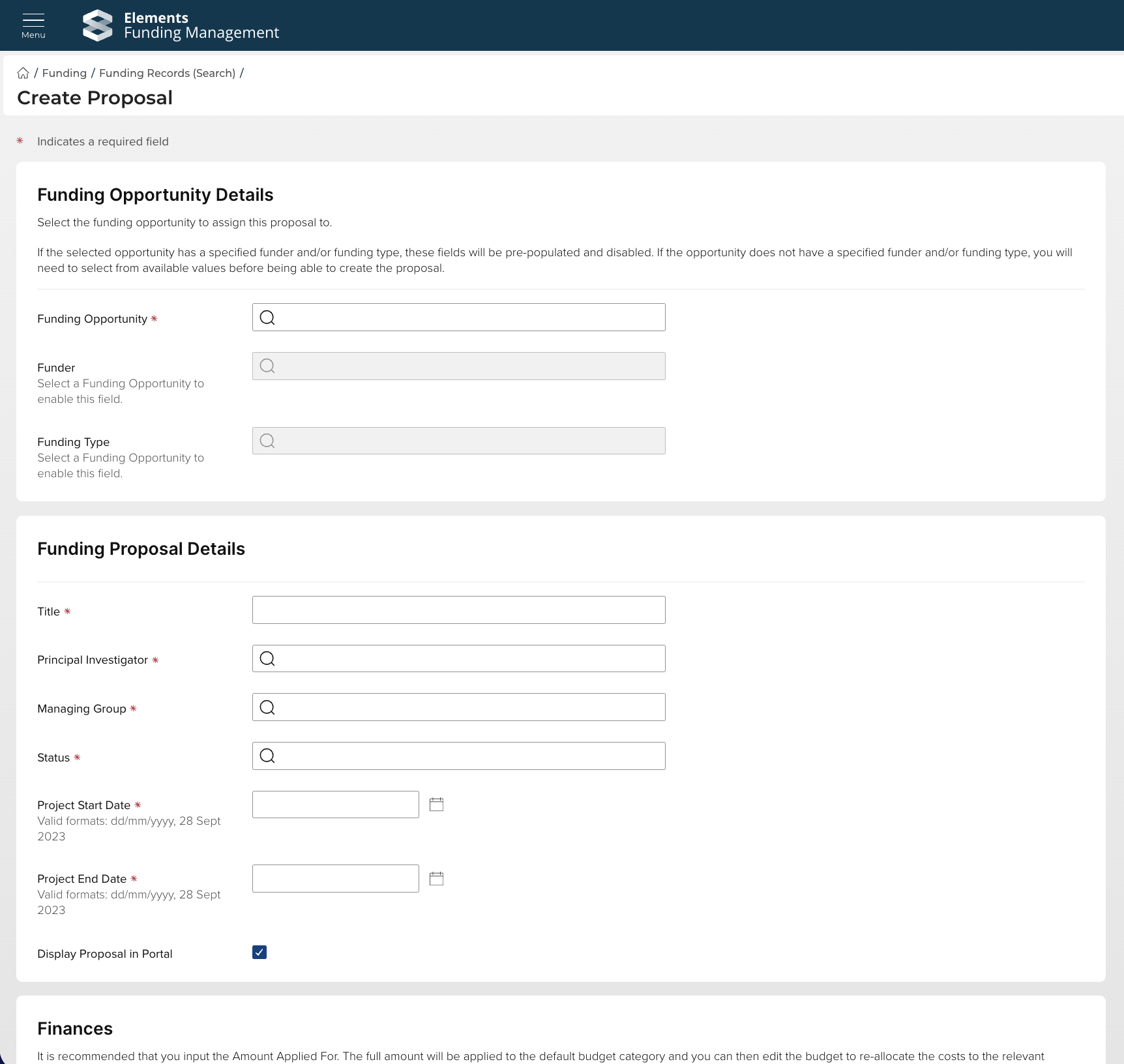Open the hamburger Menu icon

click(33, 25)
